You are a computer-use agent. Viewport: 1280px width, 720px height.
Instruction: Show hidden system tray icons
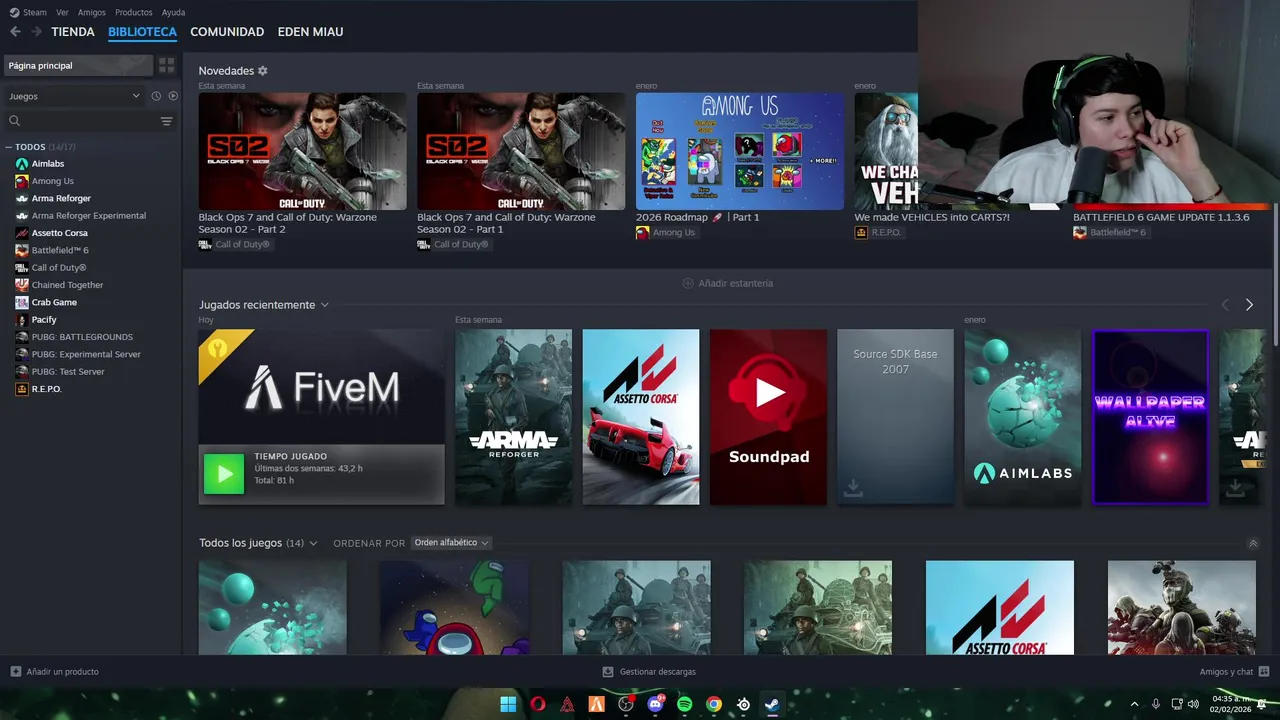1134,704
